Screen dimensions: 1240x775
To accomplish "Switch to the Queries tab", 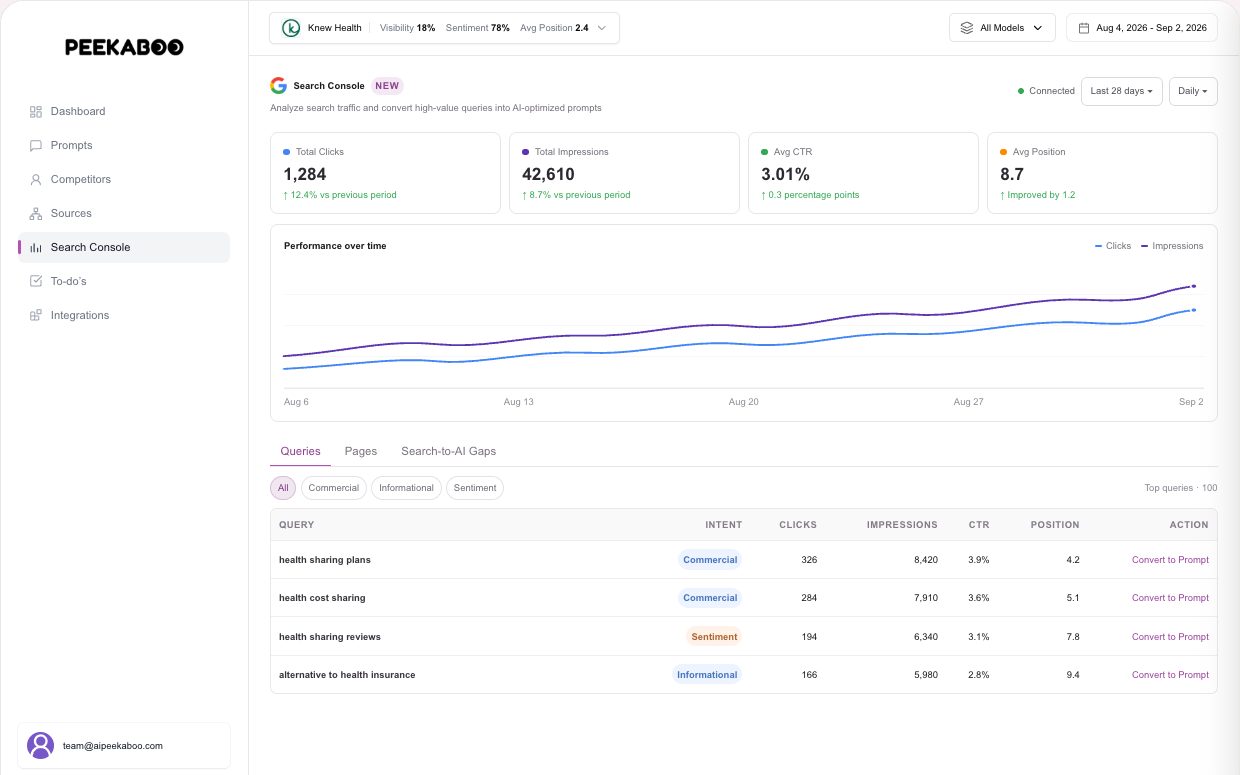I will pos(300,451).
